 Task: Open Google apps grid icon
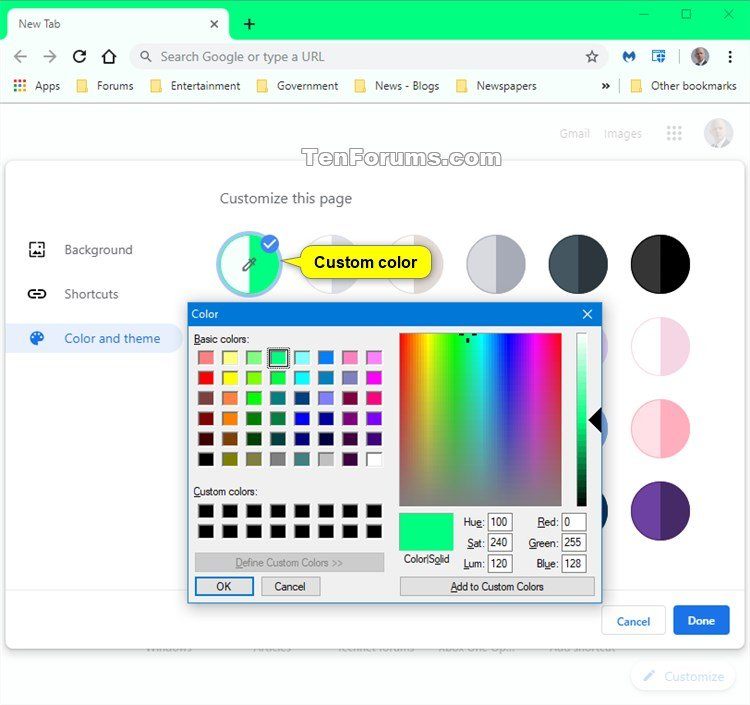click(x=674, y=133)
